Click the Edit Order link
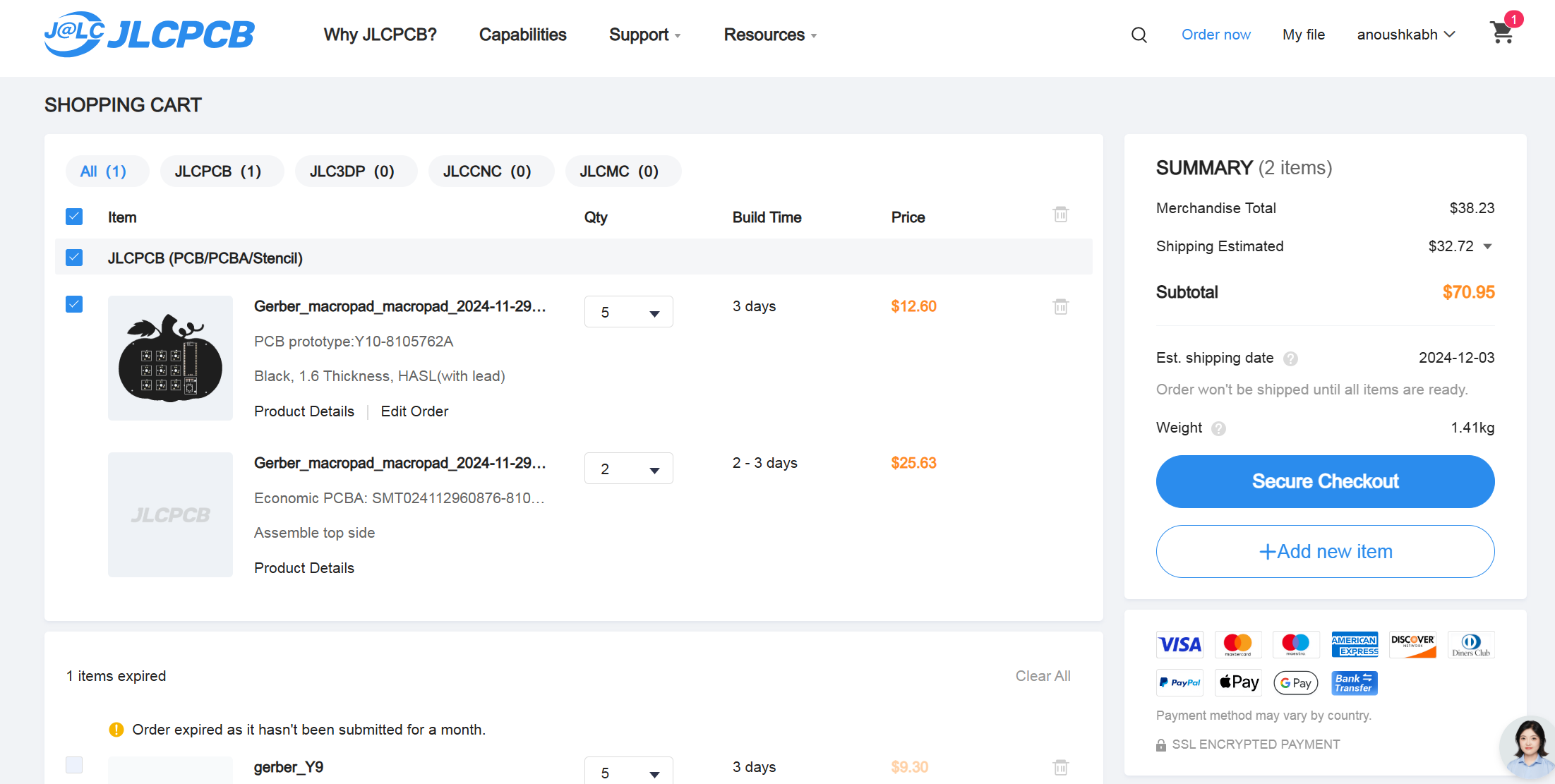The height and width of the screenshot is (784, 1555). (414, 411)
